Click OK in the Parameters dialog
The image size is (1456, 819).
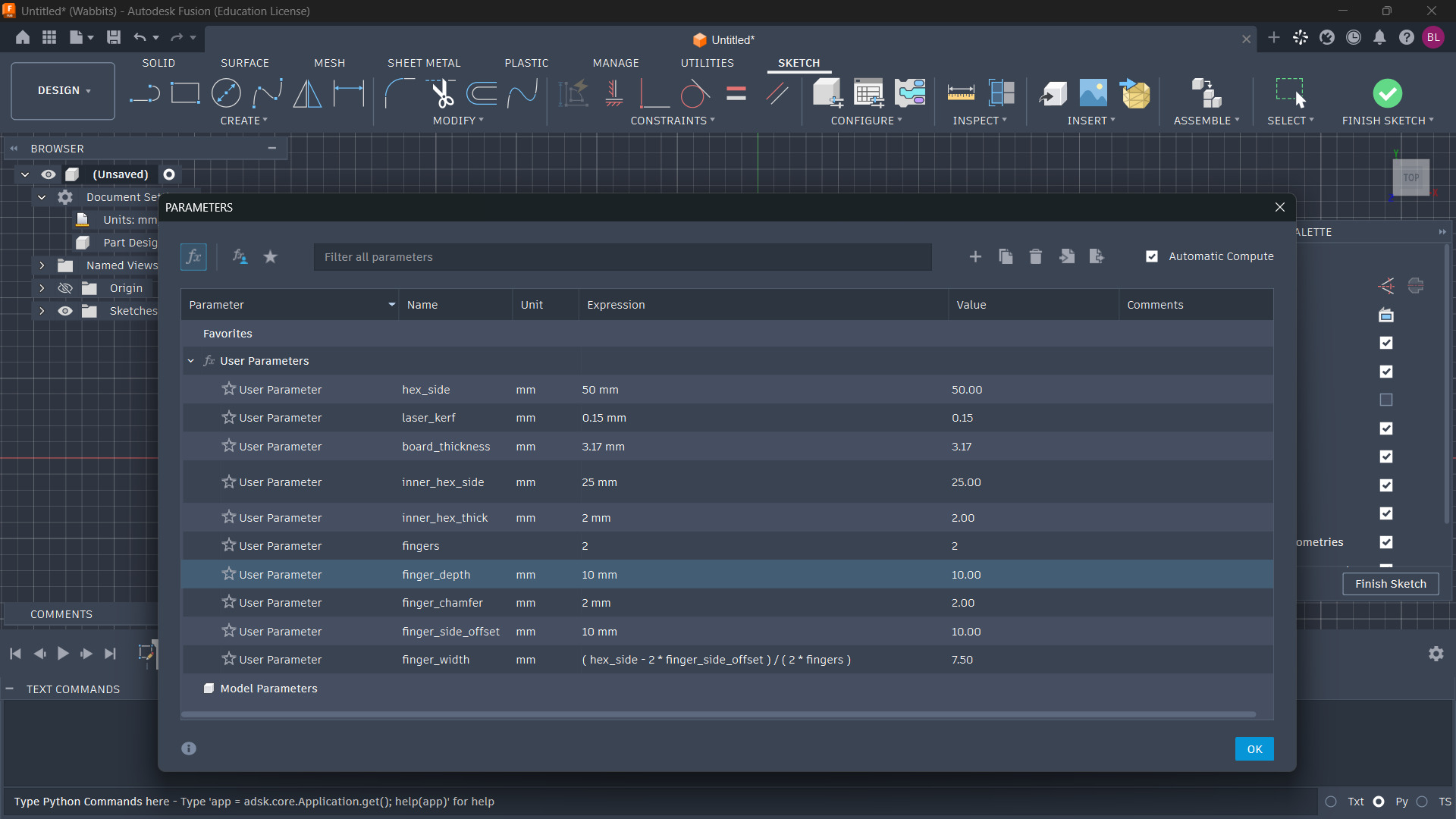[x=1254, y=749]
